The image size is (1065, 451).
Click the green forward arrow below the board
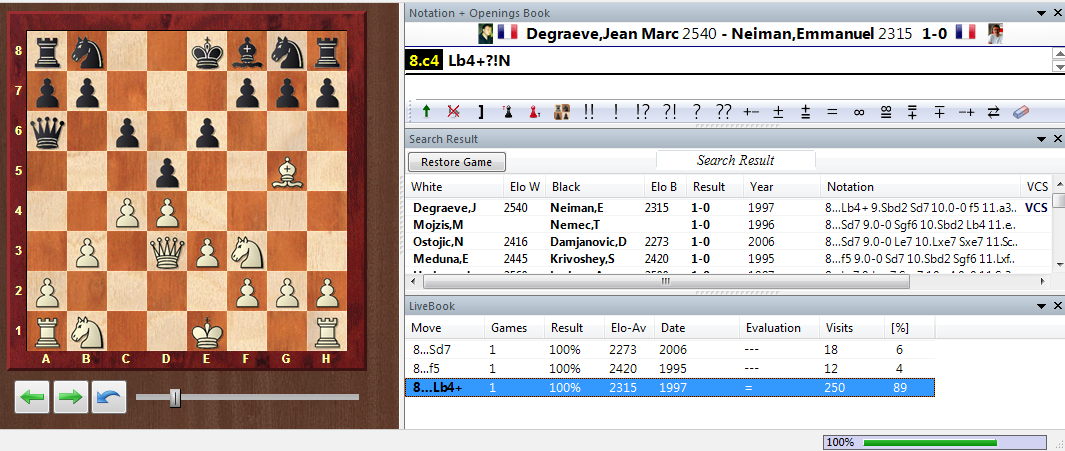click(71, 397)
